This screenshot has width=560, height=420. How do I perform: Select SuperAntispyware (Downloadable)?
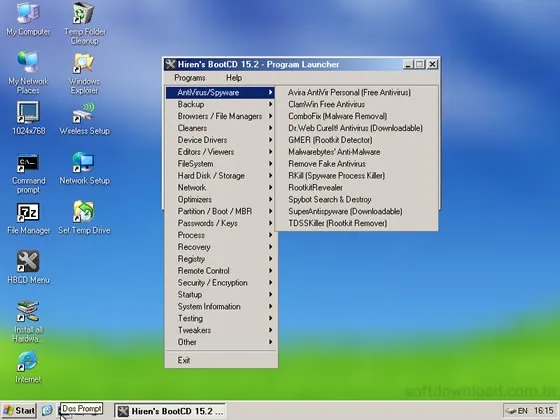click(x=356, y=211)
